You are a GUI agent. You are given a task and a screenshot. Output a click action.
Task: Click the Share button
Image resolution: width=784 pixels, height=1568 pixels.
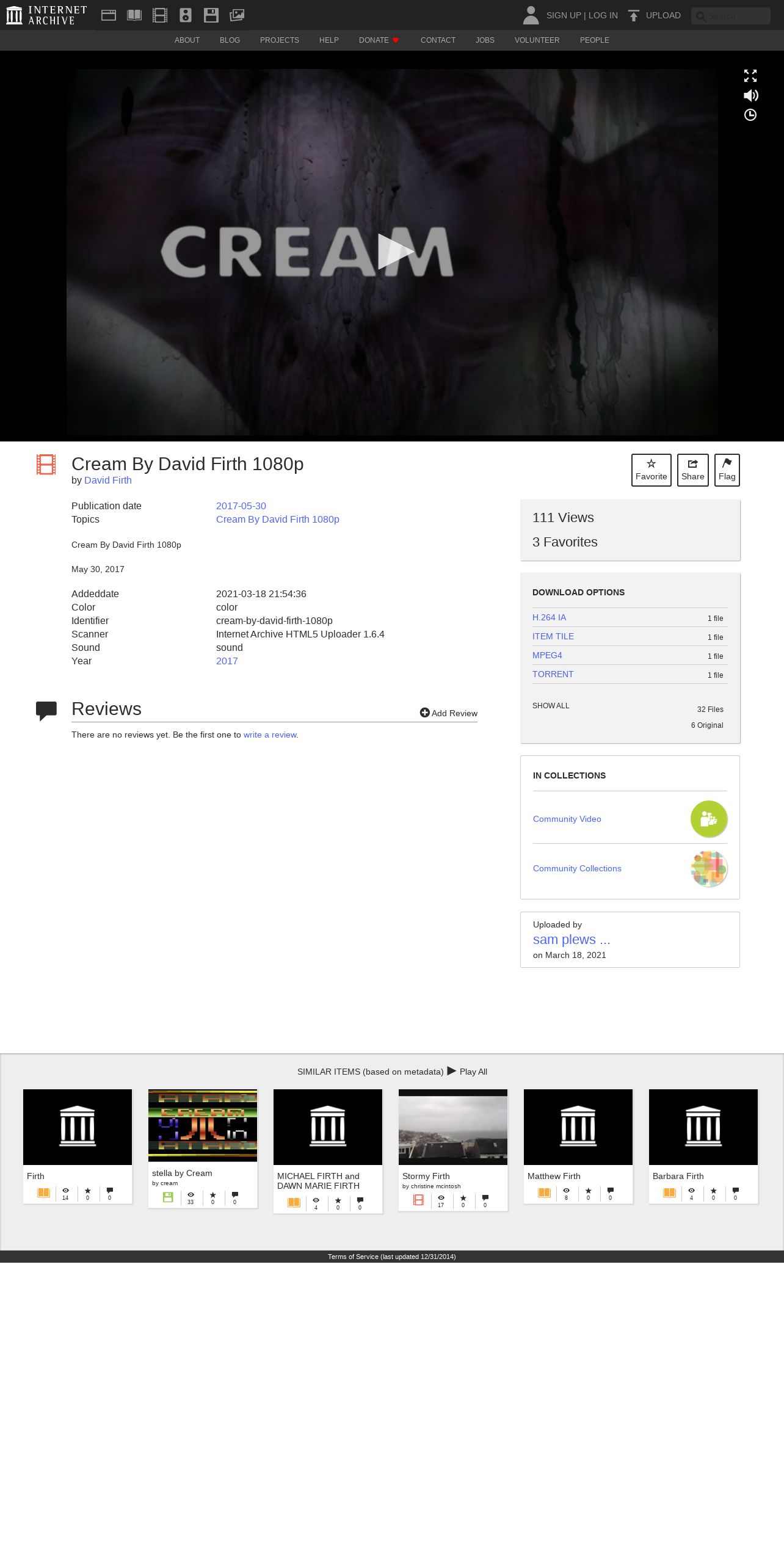(693, 470)
